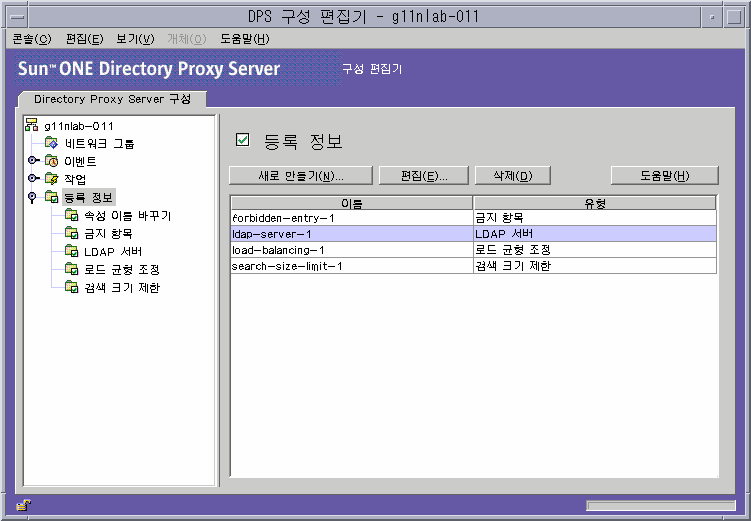
Task: Click the status progress bar at bottom right
Action: point(660,506)
